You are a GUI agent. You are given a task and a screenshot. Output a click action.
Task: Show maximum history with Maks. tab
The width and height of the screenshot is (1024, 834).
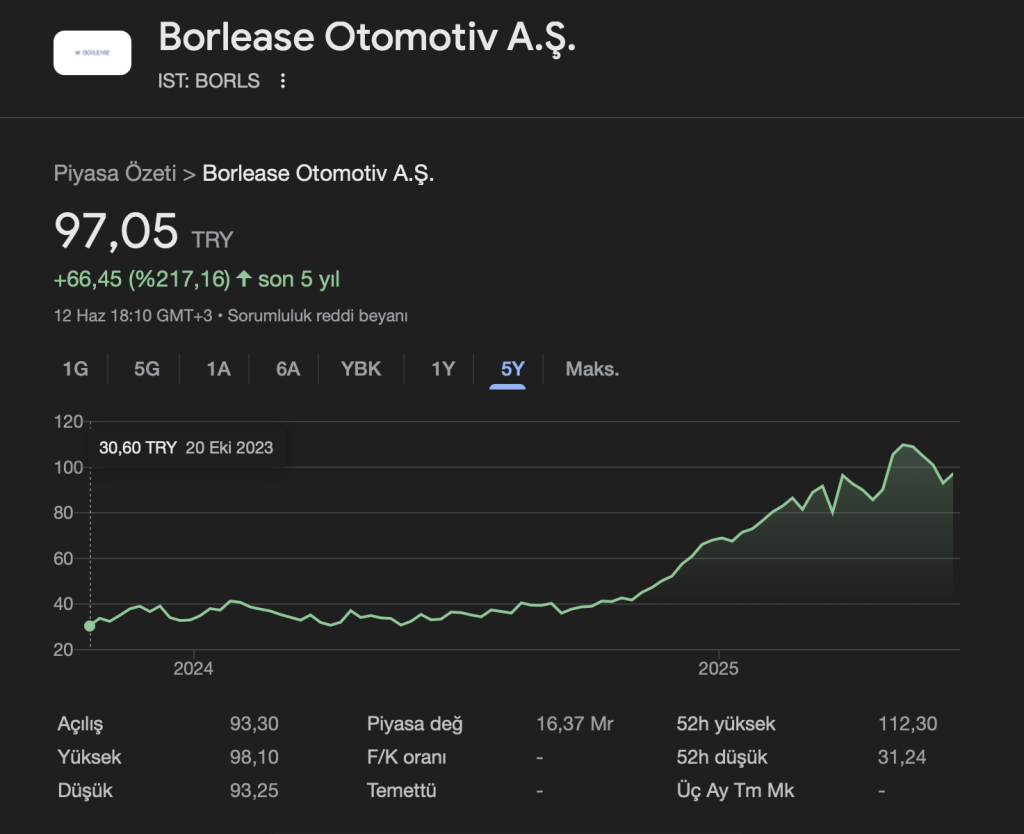tap(592, 369)
